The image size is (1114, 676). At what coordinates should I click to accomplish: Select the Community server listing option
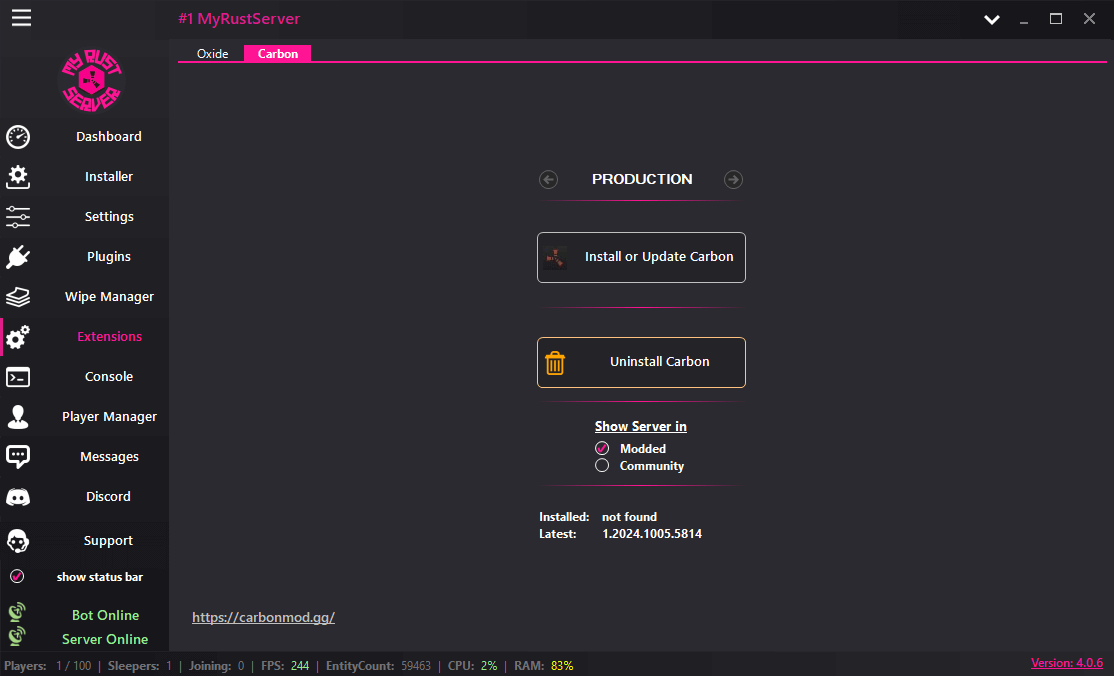(602, 465)
